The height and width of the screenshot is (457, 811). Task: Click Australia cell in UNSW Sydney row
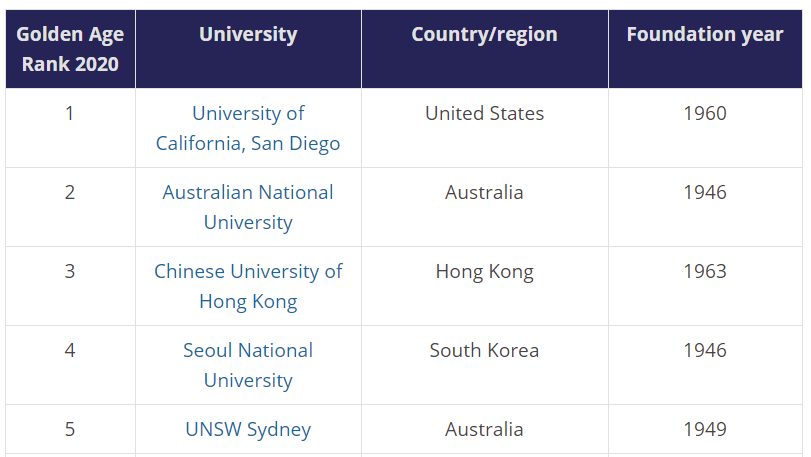coord(484,429)
